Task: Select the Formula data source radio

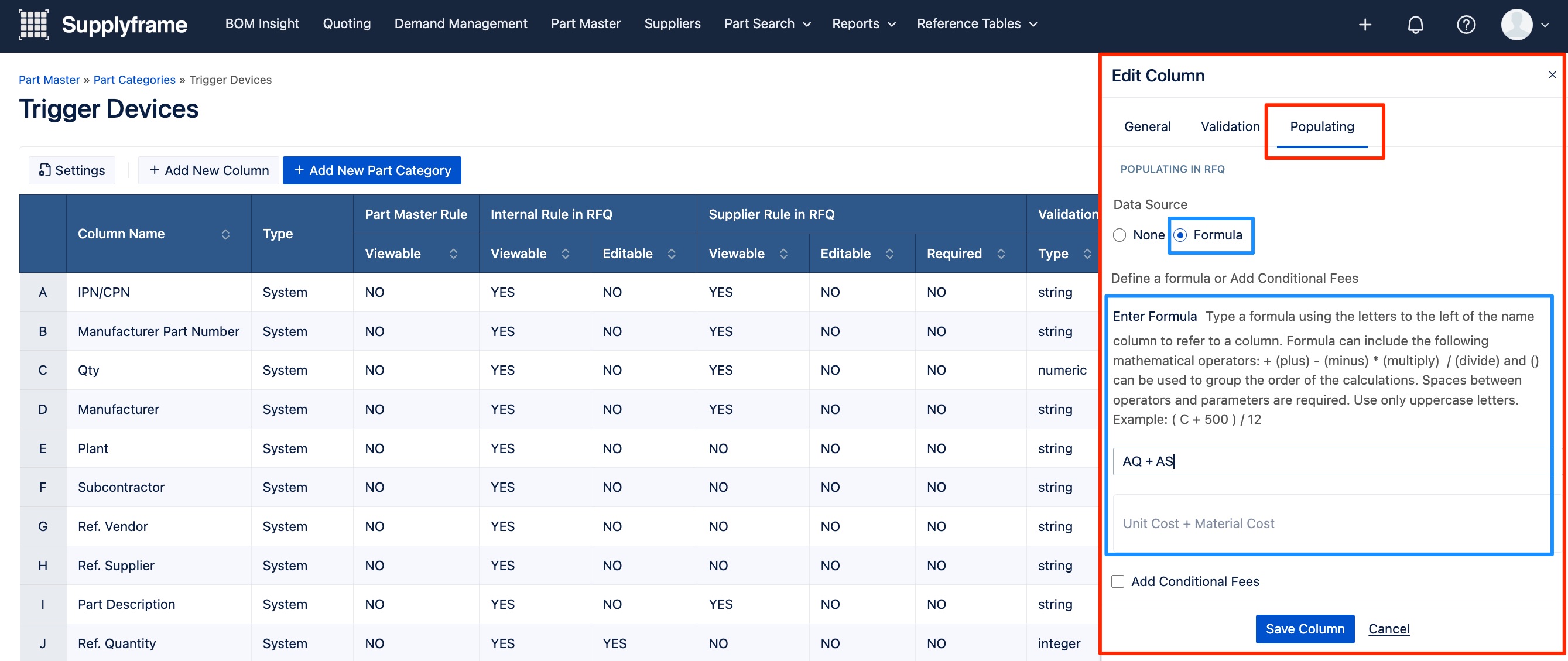Action: coord(1180,235)
